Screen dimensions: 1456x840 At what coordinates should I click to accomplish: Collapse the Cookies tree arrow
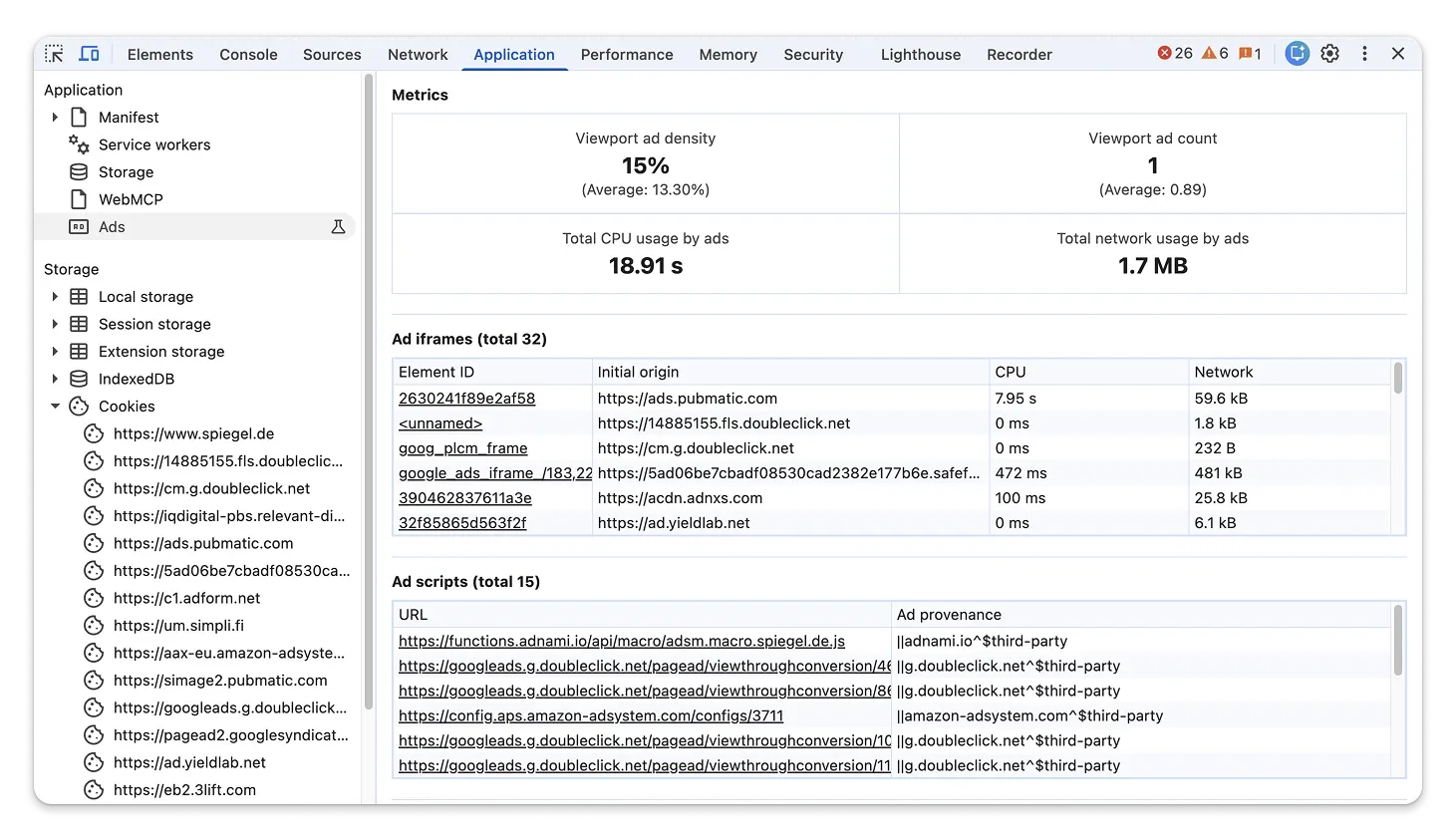[55, 407]
